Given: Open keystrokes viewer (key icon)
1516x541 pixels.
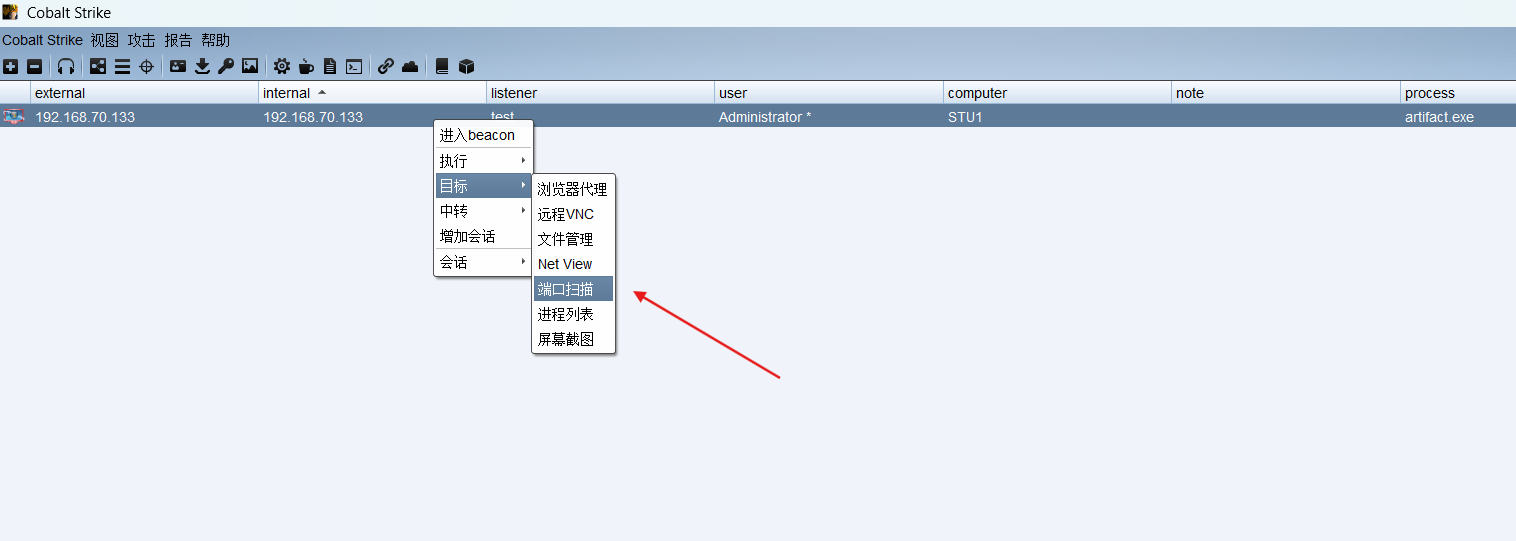Looking at the screenshot, I should (x=226, y=67).
